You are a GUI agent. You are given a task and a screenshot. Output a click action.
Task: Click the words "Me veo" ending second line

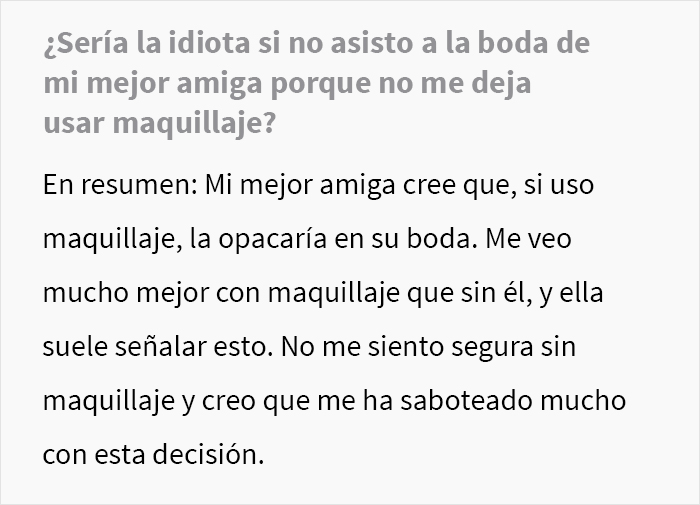528,239
